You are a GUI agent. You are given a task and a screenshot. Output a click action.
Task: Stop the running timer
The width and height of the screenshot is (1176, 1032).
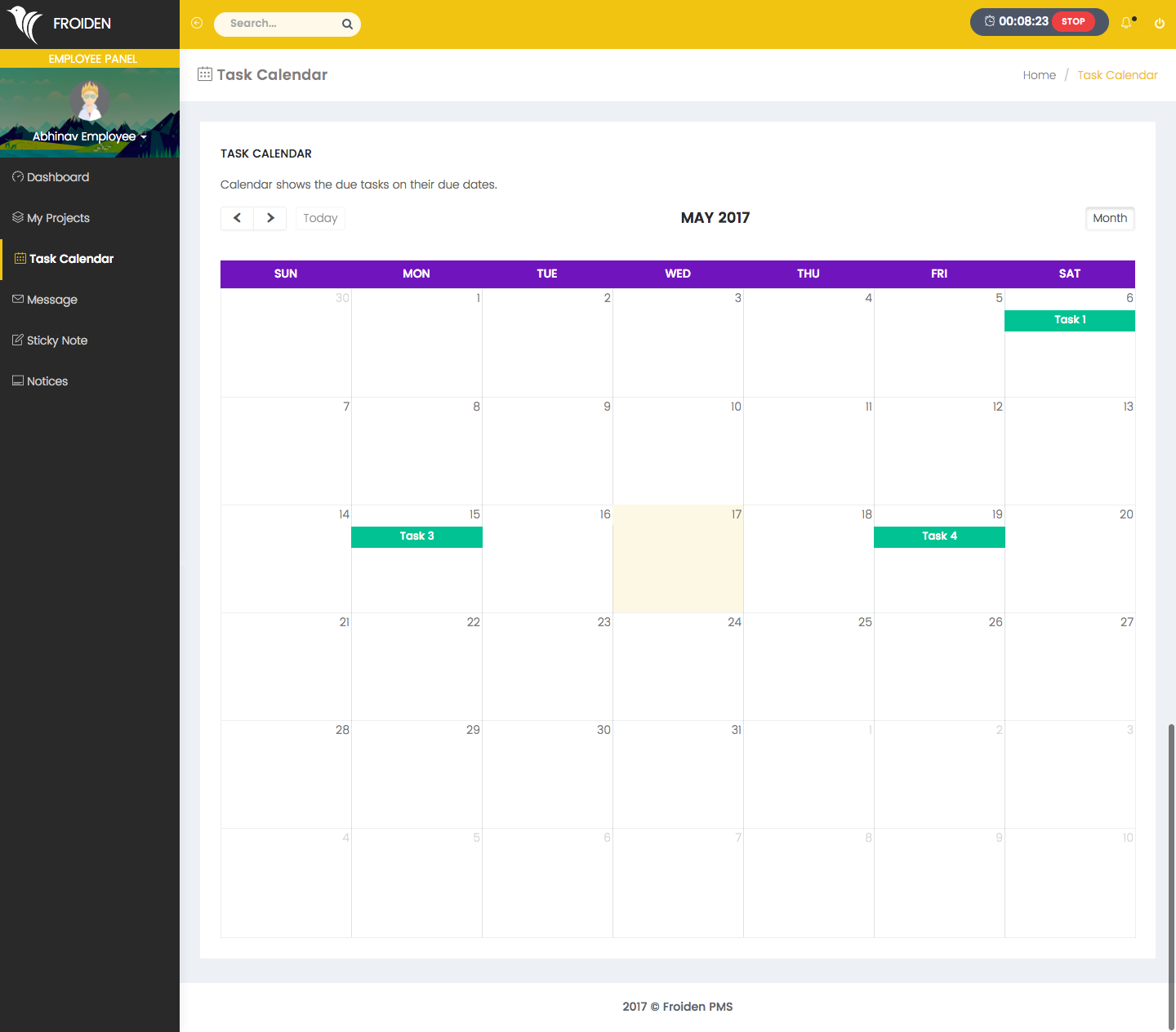pos(1073,22)
